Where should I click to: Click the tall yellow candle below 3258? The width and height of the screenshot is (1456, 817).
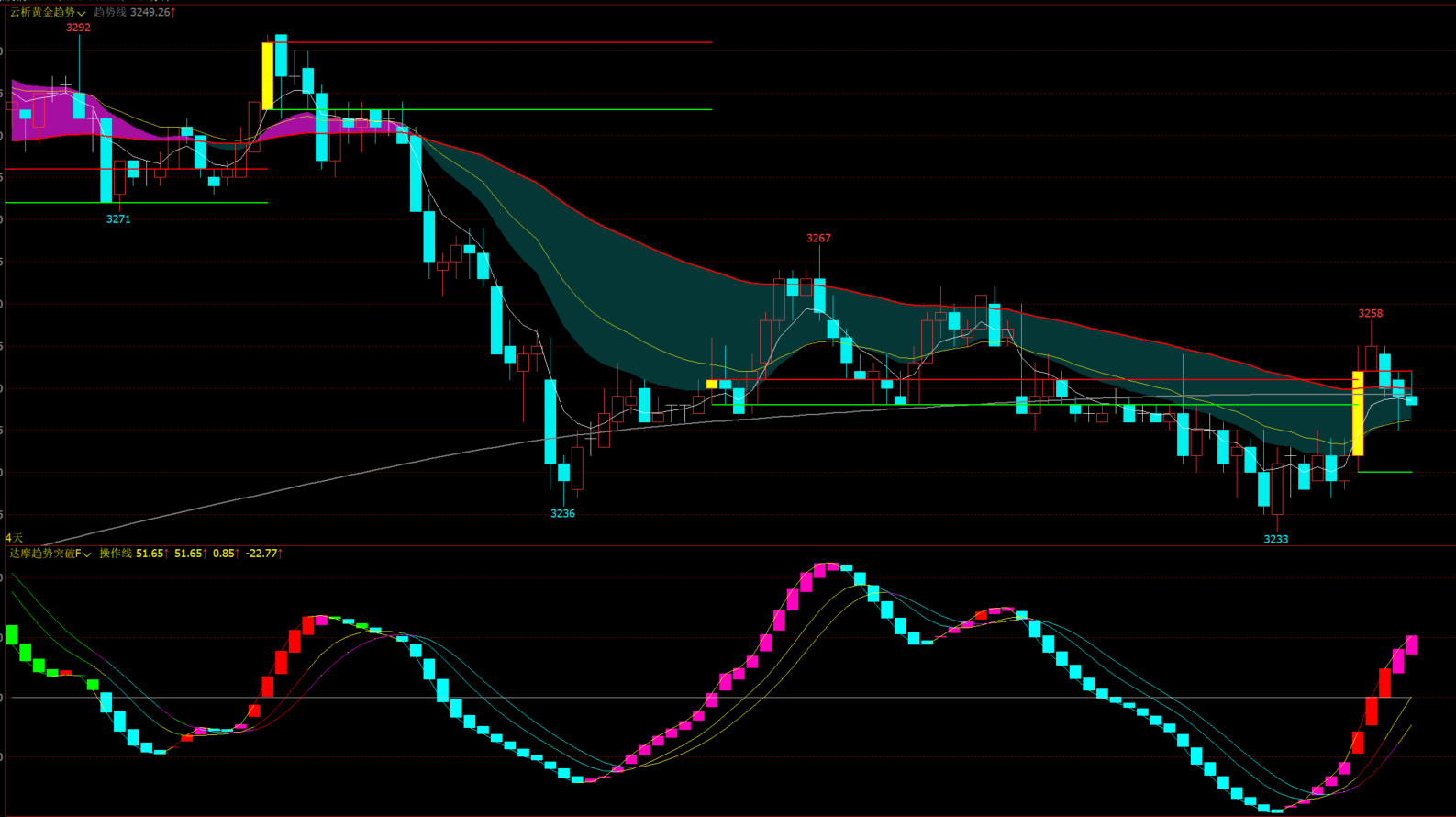(x=1358, y=413)
